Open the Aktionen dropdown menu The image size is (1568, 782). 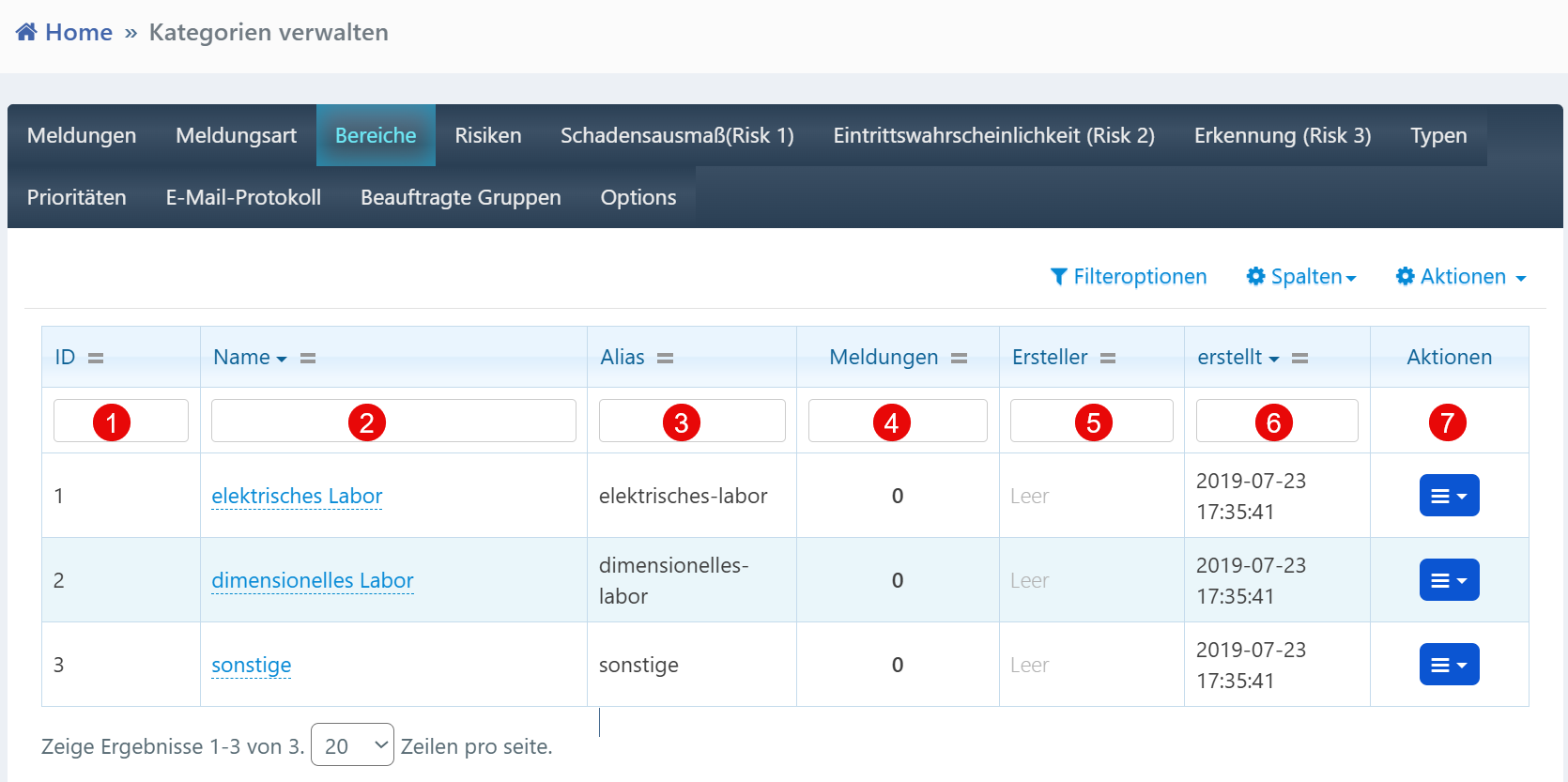(1460, 277)
